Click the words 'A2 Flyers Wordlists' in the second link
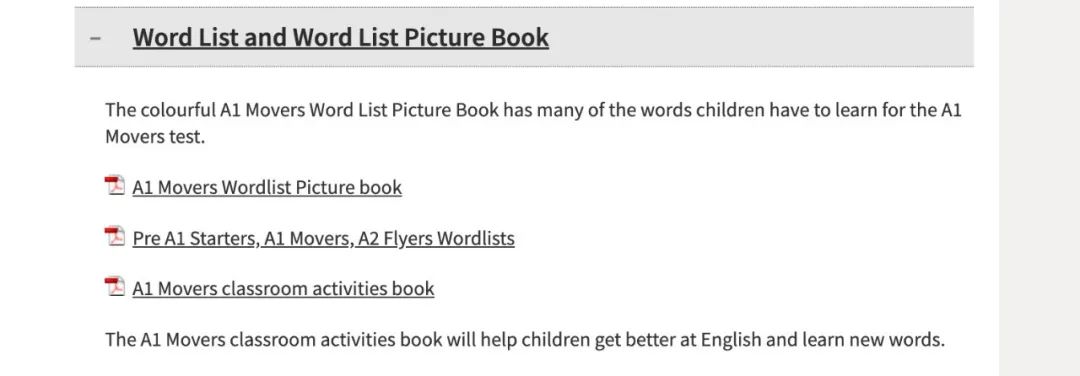Screen dimensions: 1080x376 (x=437, y=238)
